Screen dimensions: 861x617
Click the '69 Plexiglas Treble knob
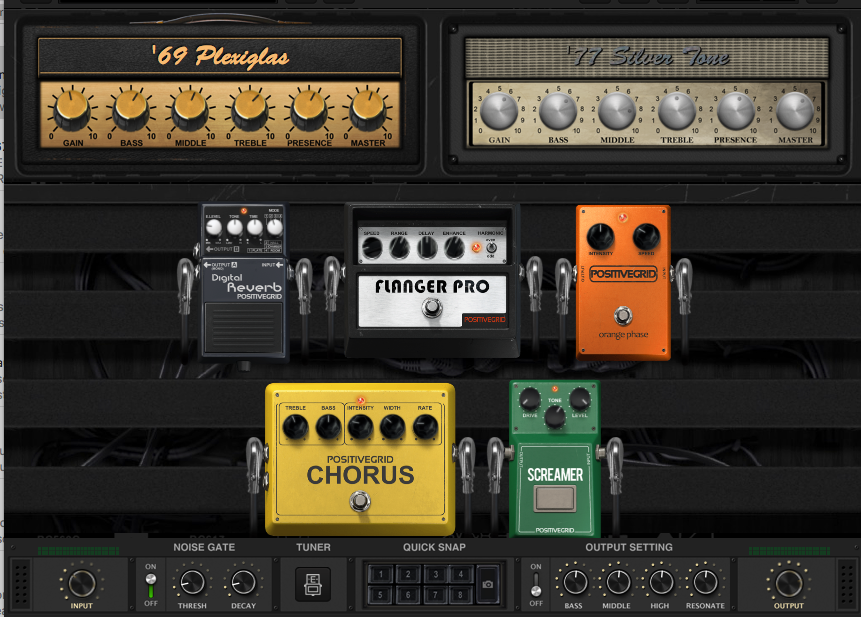click(250, 111)
